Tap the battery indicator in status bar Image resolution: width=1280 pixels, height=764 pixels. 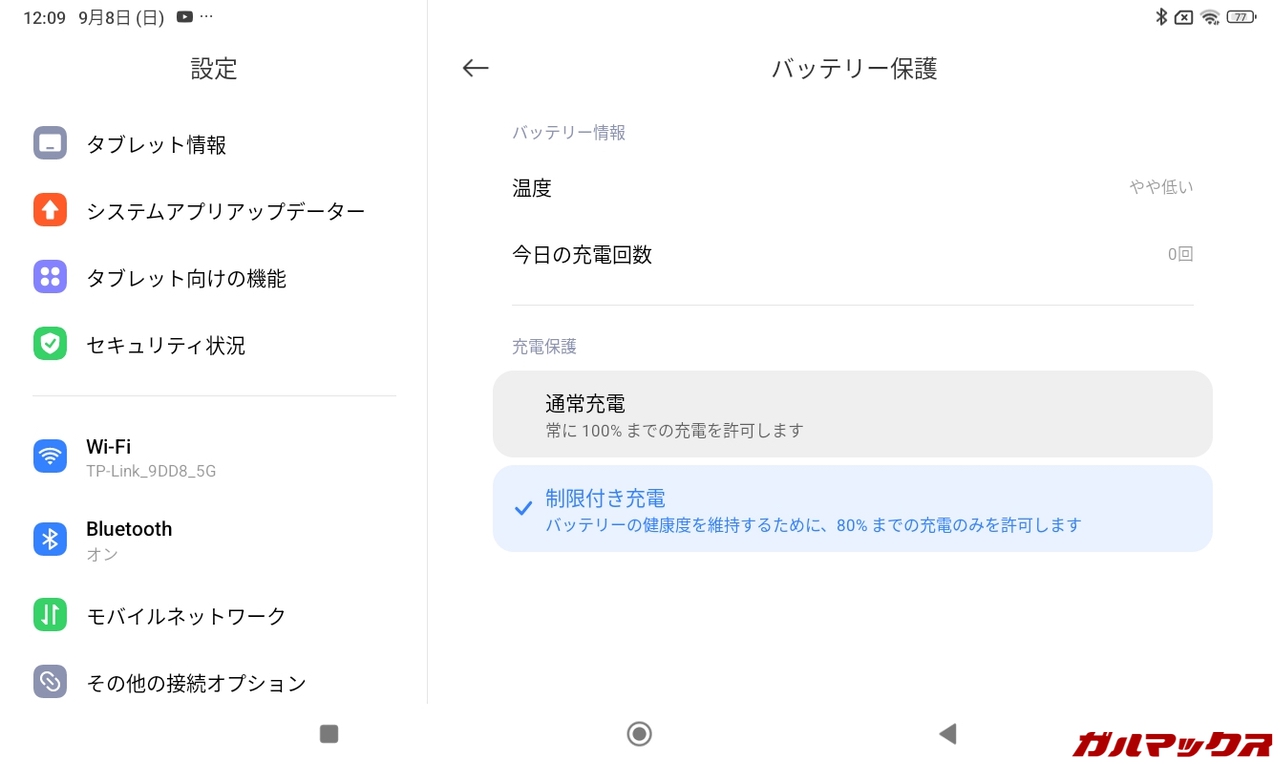[1241, 17]
